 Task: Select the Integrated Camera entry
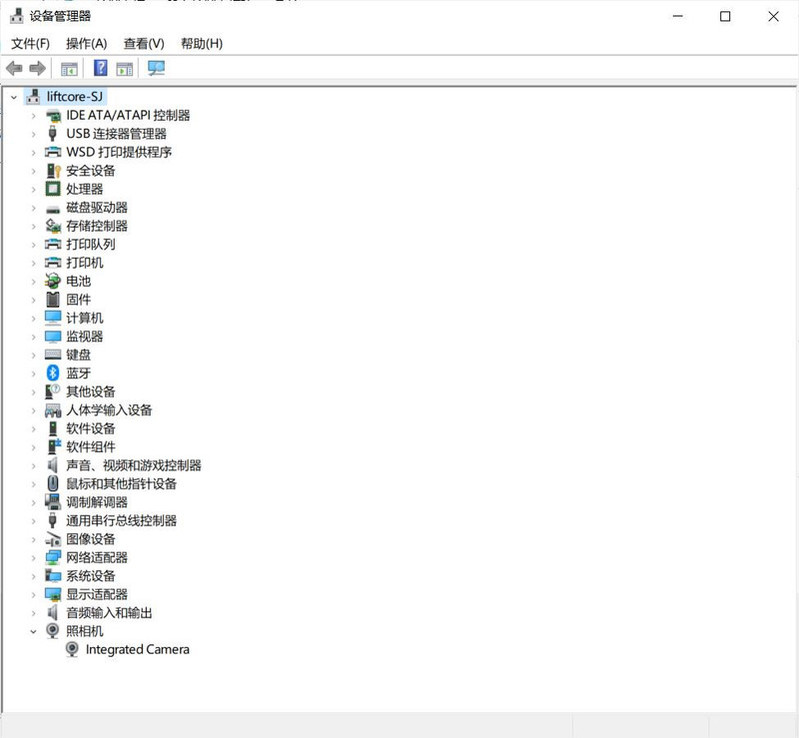(x=138, y=649)
